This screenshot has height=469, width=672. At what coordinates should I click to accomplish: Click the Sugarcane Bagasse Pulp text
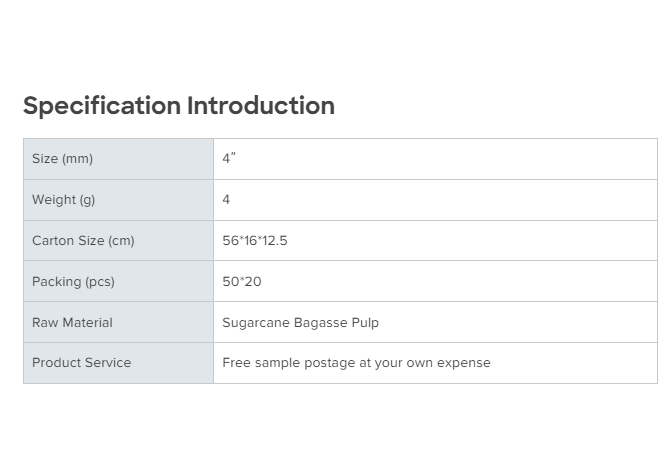(300, 323)
